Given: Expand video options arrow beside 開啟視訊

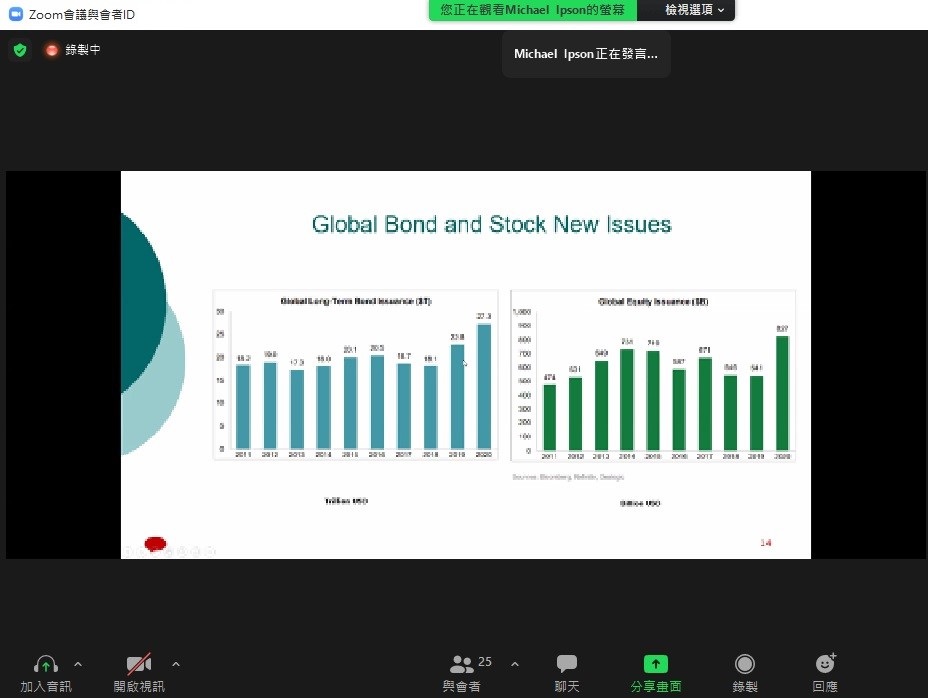Looking at the screenshot, I should click(176, 664).
